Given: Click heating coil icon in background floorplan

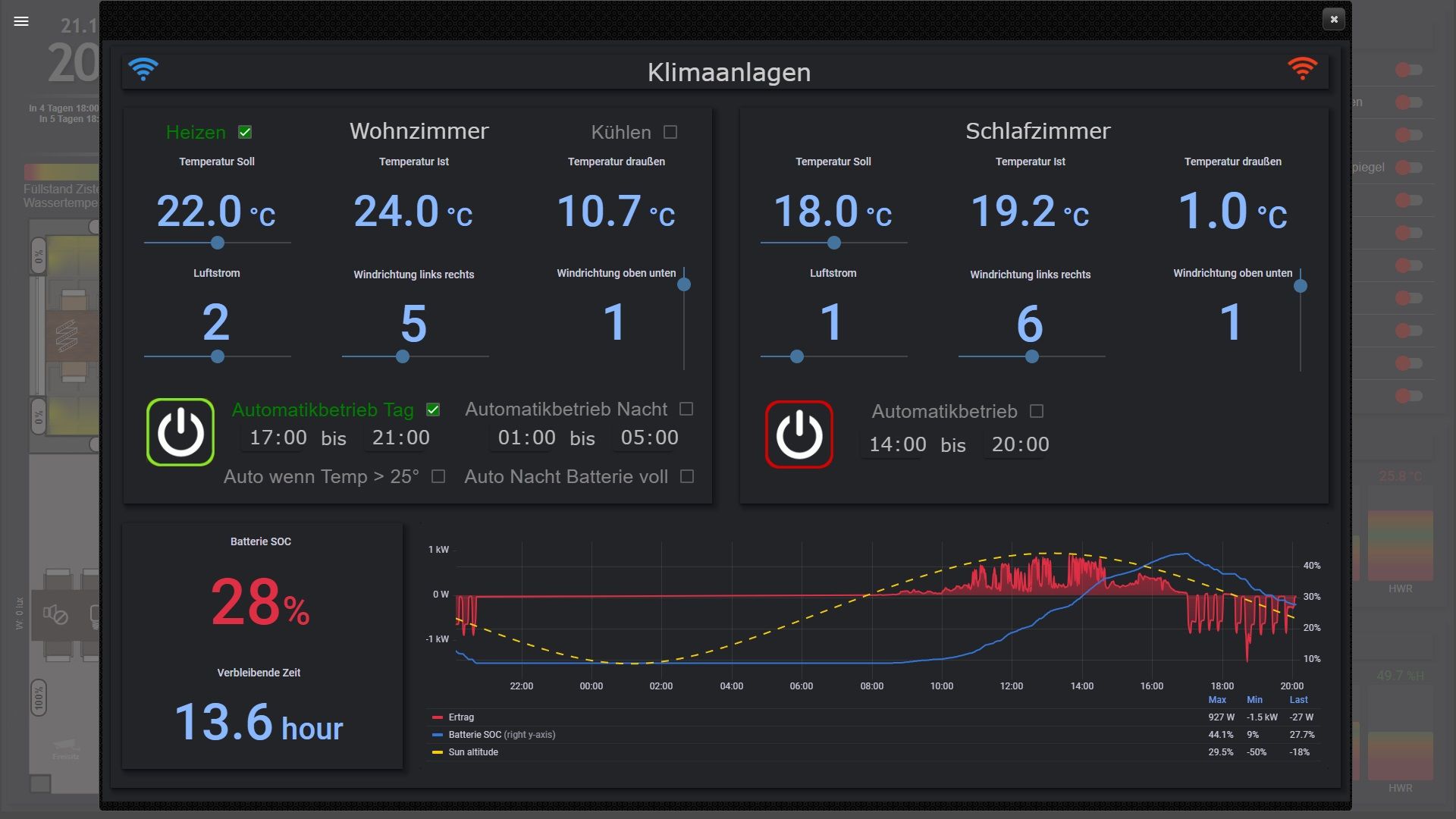Looking at the screenshot, I should (x=67, y=336).
